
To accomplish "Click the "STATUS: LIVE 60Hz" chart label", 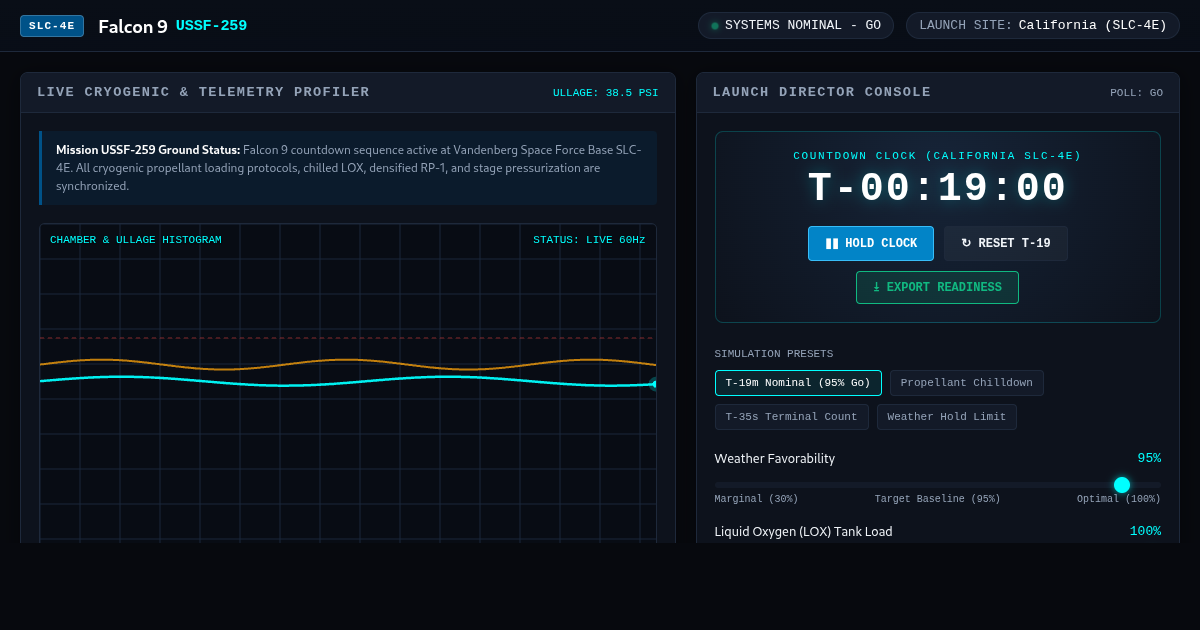I will (x=589, y=240).
